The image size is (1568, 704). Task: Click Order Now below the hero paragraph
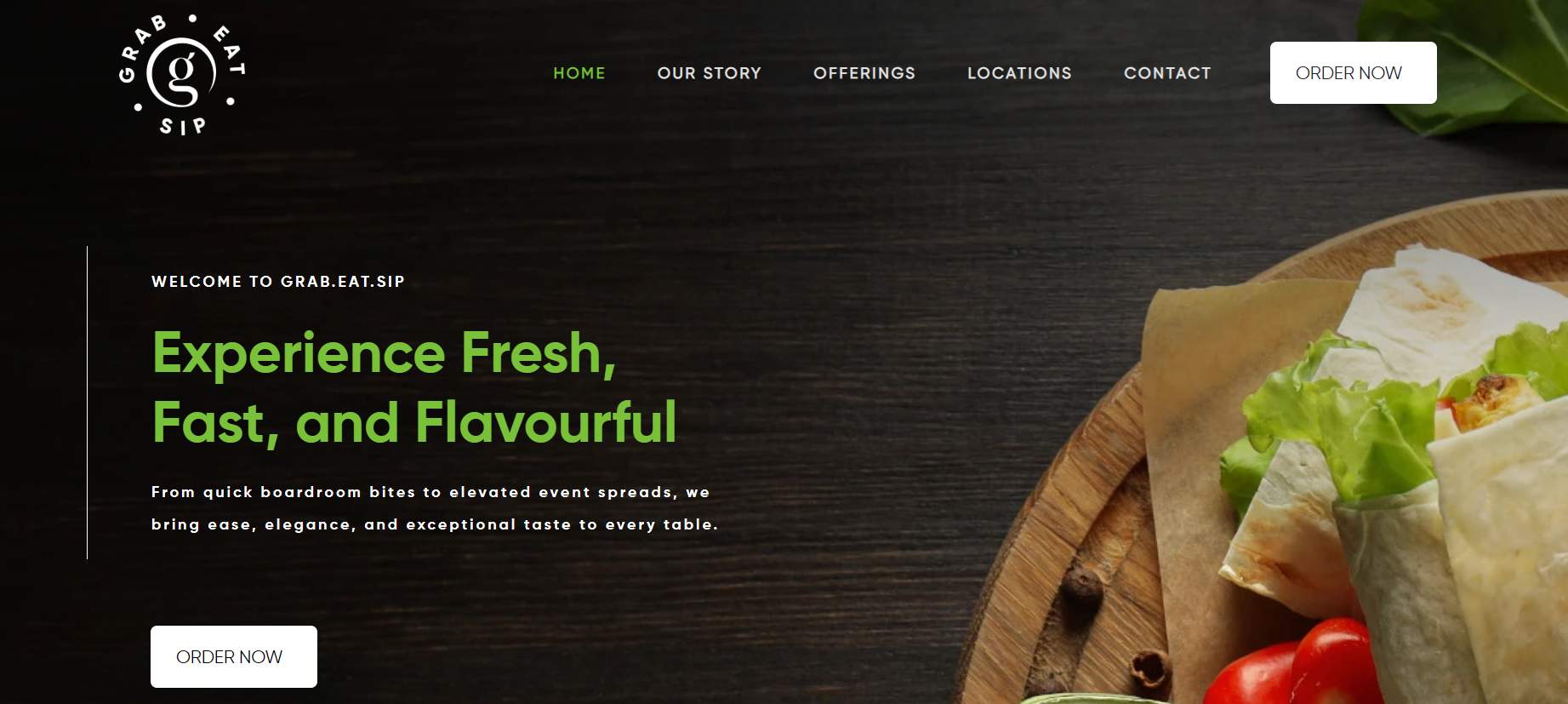click(234, 656)
